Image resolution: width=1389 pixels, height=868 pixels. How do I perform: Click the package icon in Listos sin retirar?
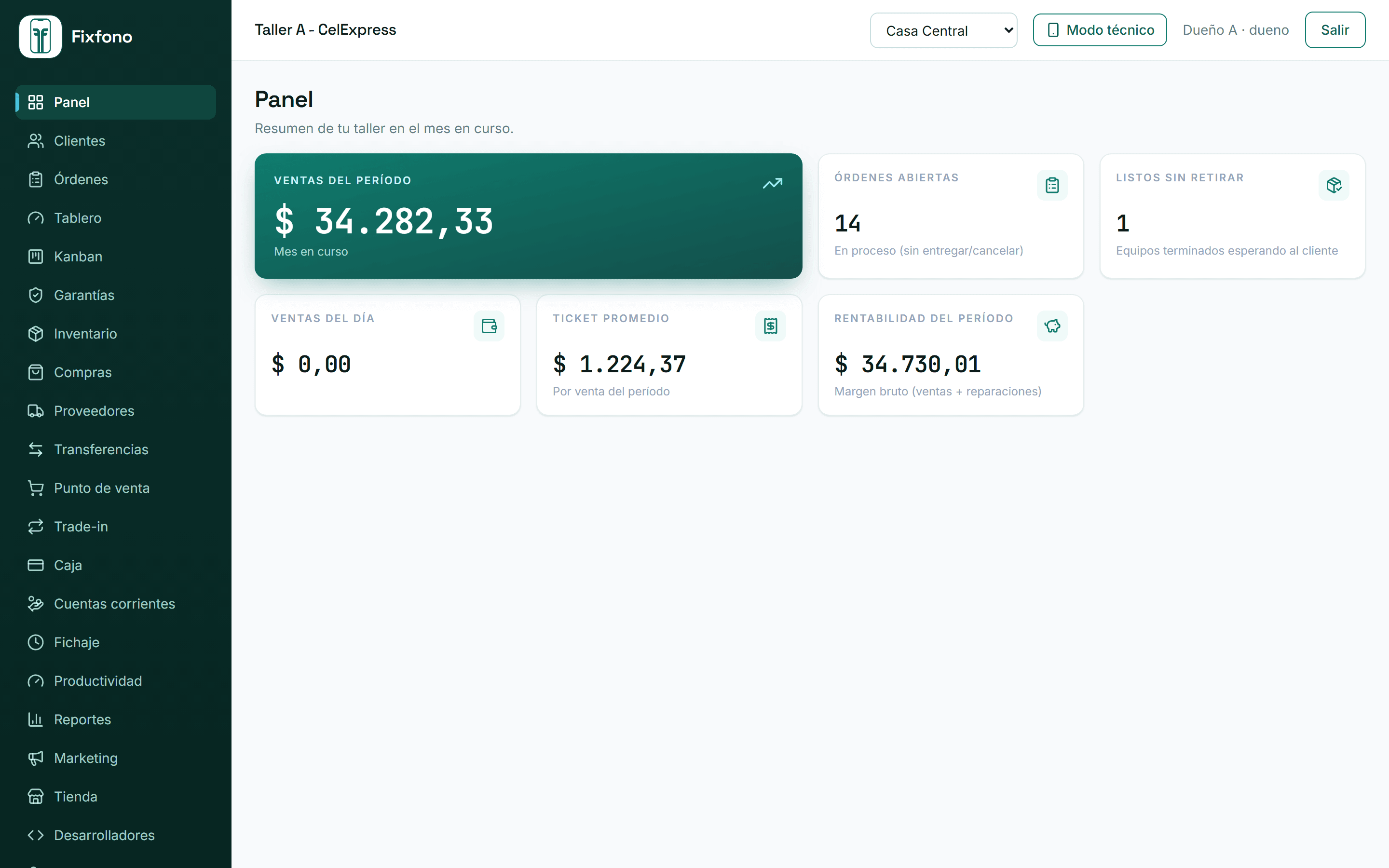[x=1334, y=186]
